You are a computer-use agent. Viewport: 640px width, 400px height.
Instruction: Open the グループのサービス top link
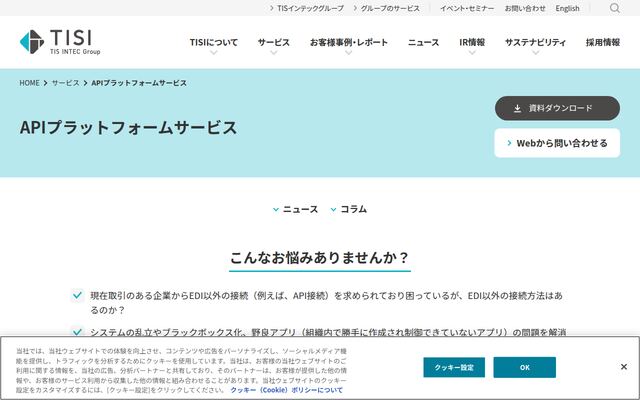(x=387, y=8)
